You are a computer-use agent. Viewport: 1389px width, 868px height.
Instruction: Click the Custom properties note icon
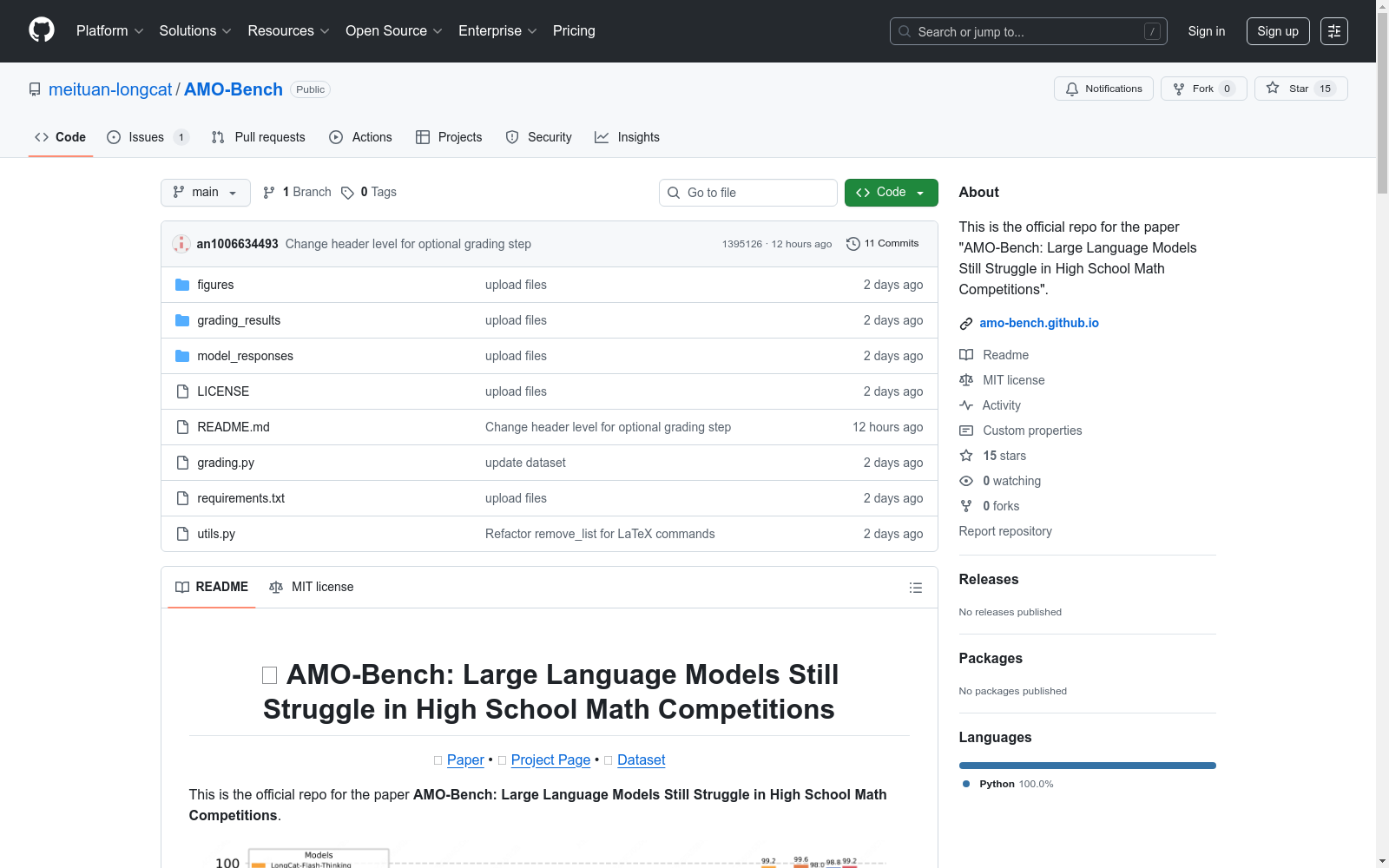[x=966, y=431]
